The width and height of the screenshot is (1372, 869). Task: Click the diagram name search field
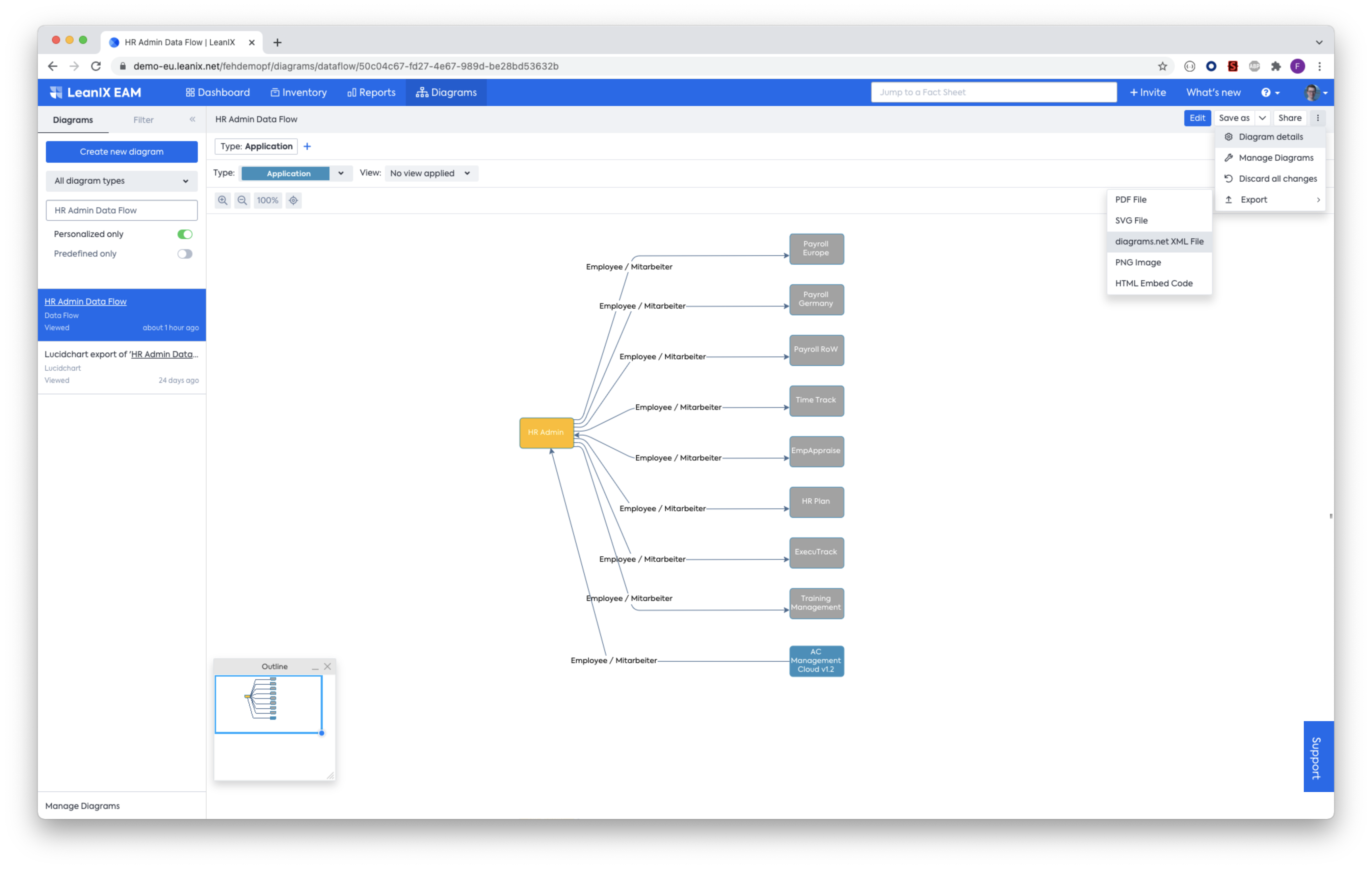click(121, 210)
